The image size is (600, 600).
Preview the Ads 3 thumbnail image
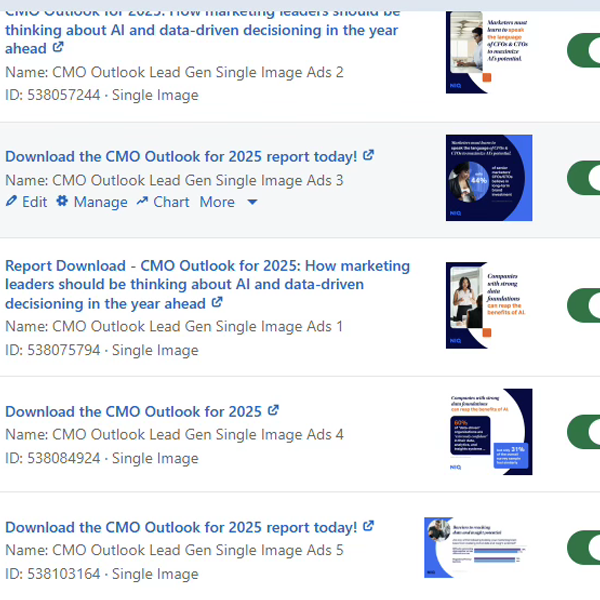click(x=488, y=177)
